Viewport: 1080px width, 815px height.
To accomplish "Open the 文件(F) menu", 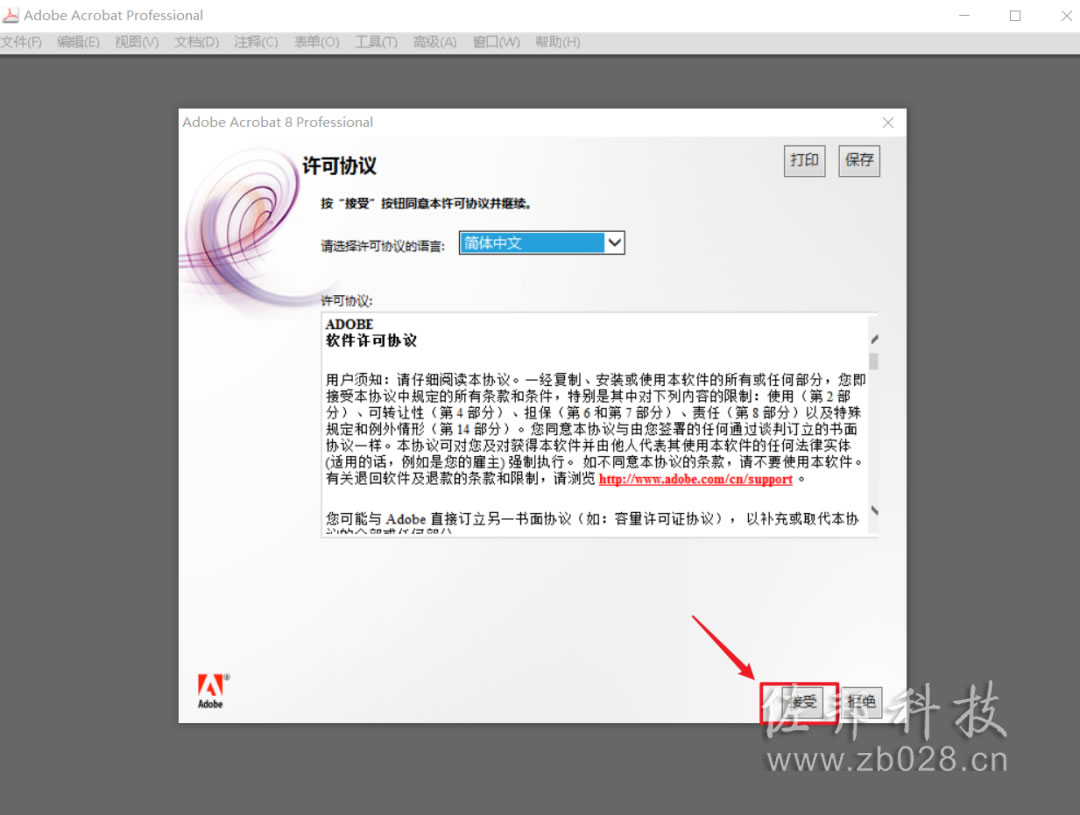I will point(21,43).
